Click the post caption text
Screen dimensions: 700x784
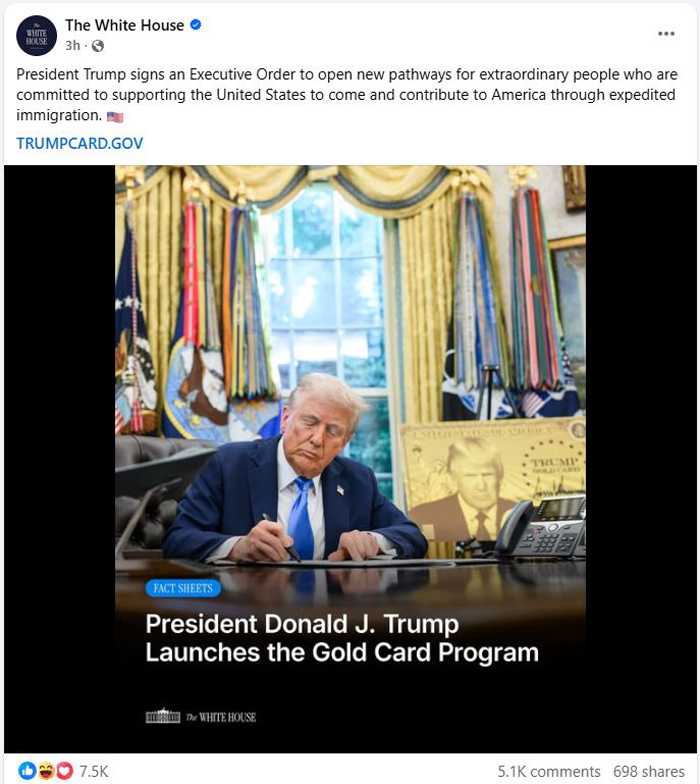pos(346,95)
